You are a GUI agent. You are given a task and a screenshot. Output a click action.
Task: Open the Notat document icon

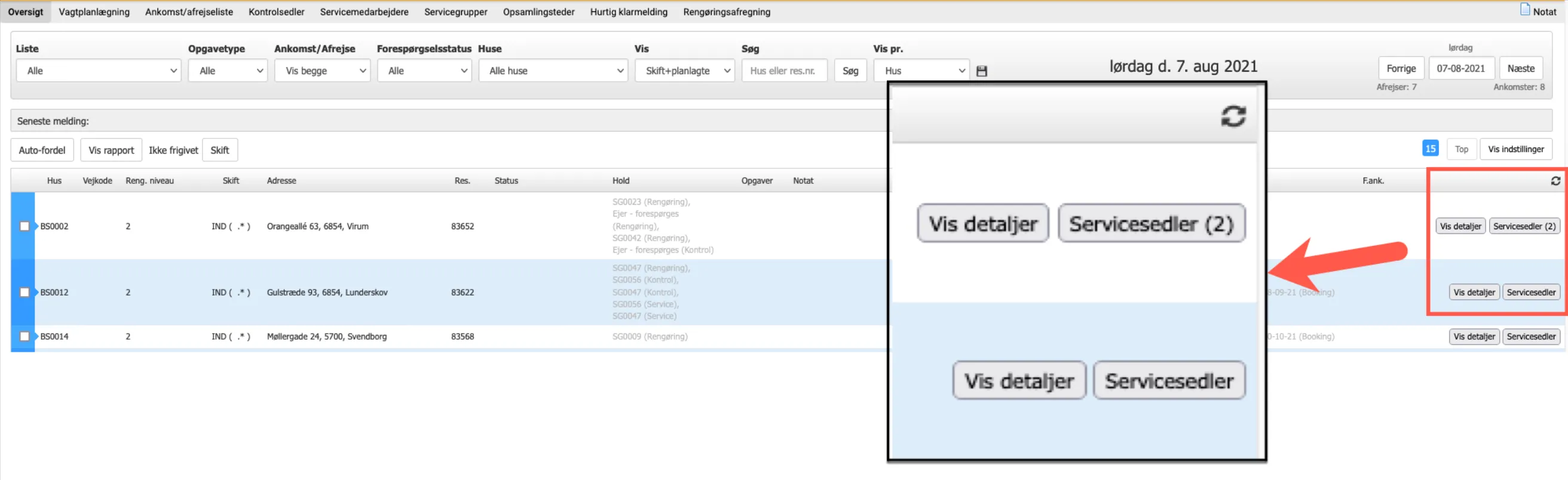pyautogui.click(x=1525, y=10)
